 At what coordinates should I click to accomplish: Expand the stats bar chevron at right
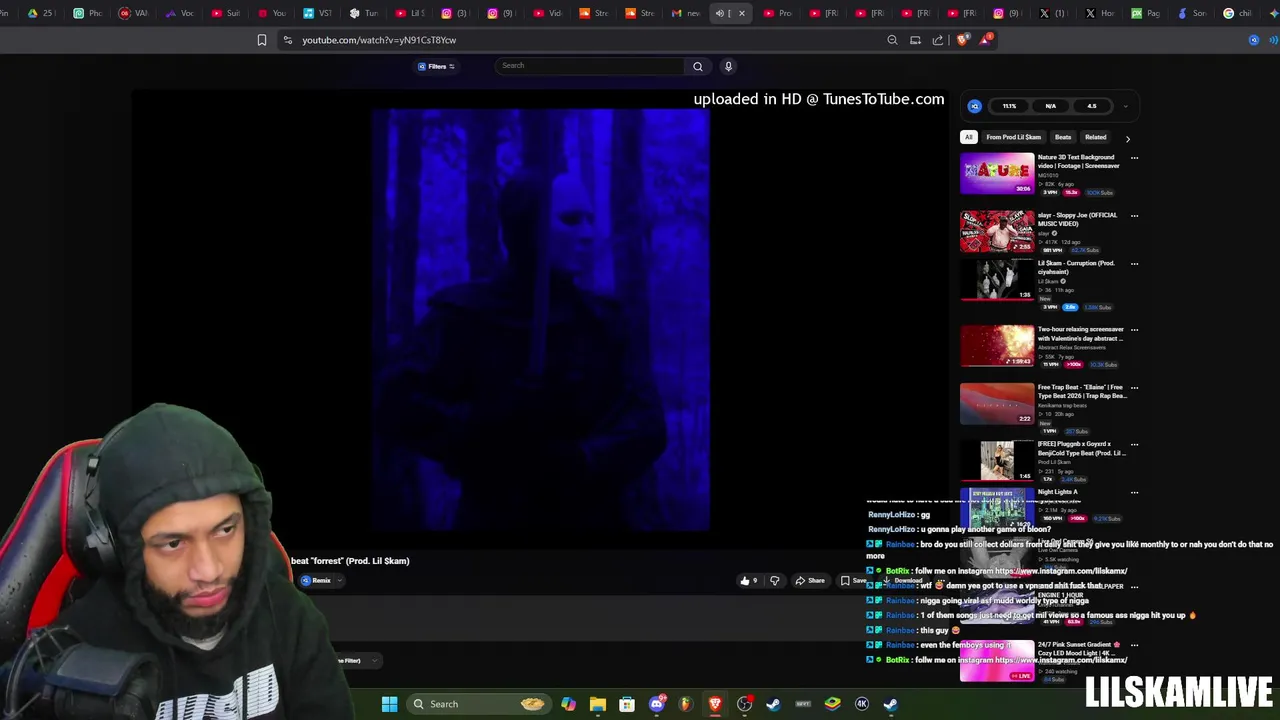click(1125, 106)
